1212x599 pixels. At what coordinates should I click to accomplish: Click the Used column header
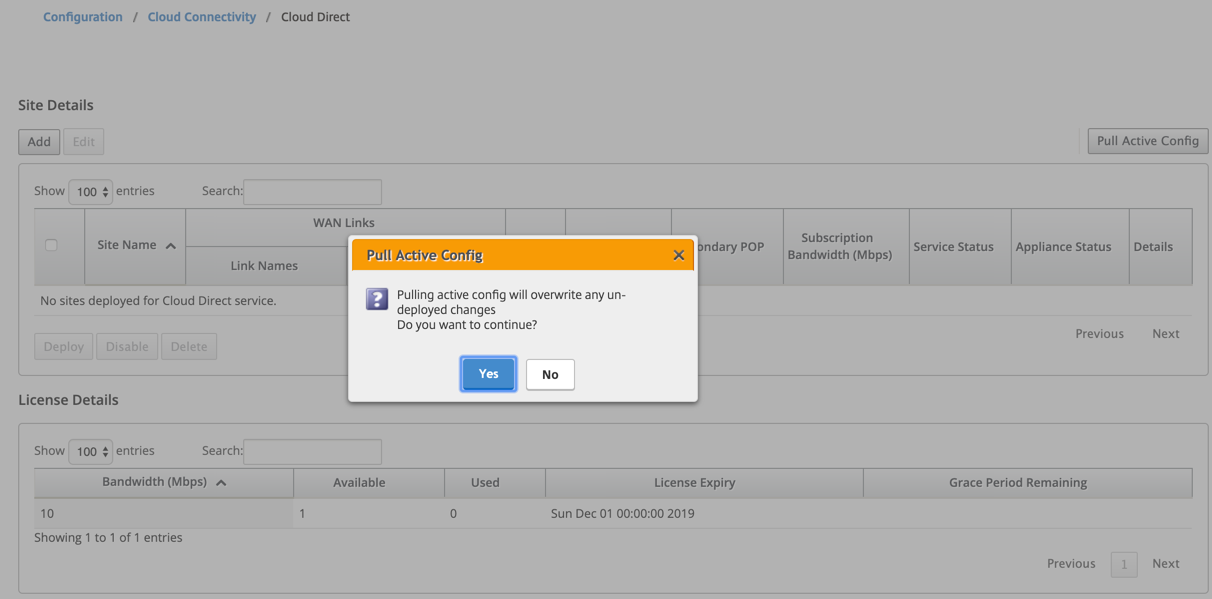(x=495, y=483)
